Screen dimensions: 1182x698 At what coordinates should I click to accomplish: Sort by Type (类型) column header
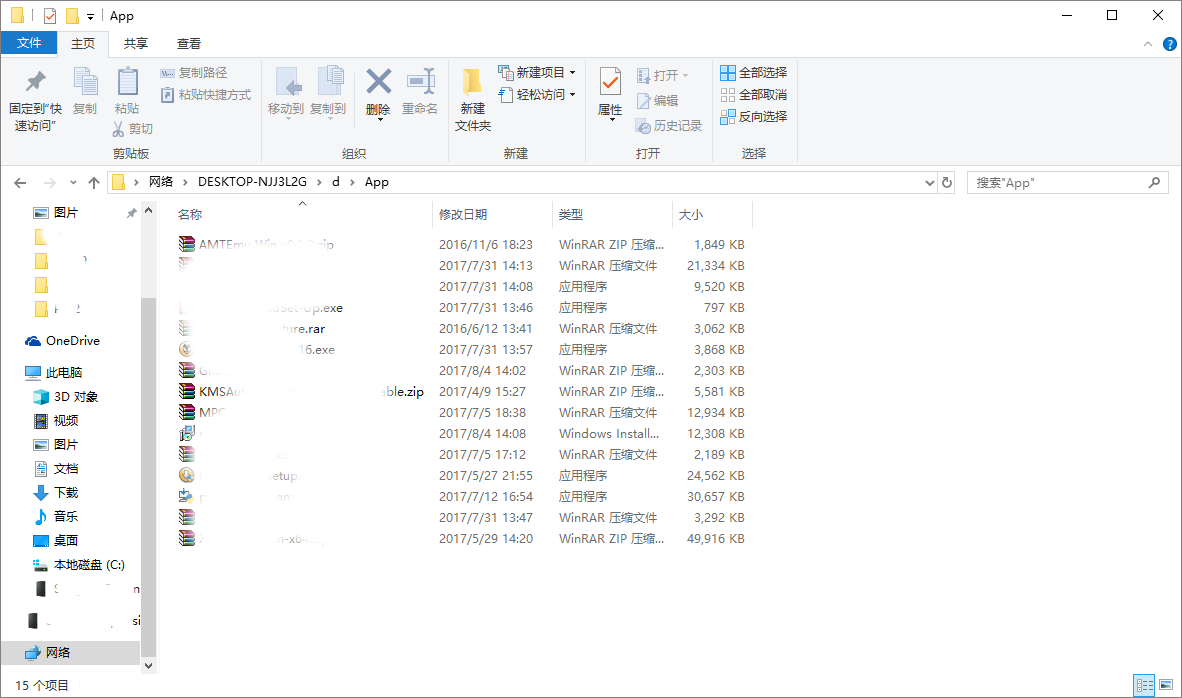pos(612,215)
